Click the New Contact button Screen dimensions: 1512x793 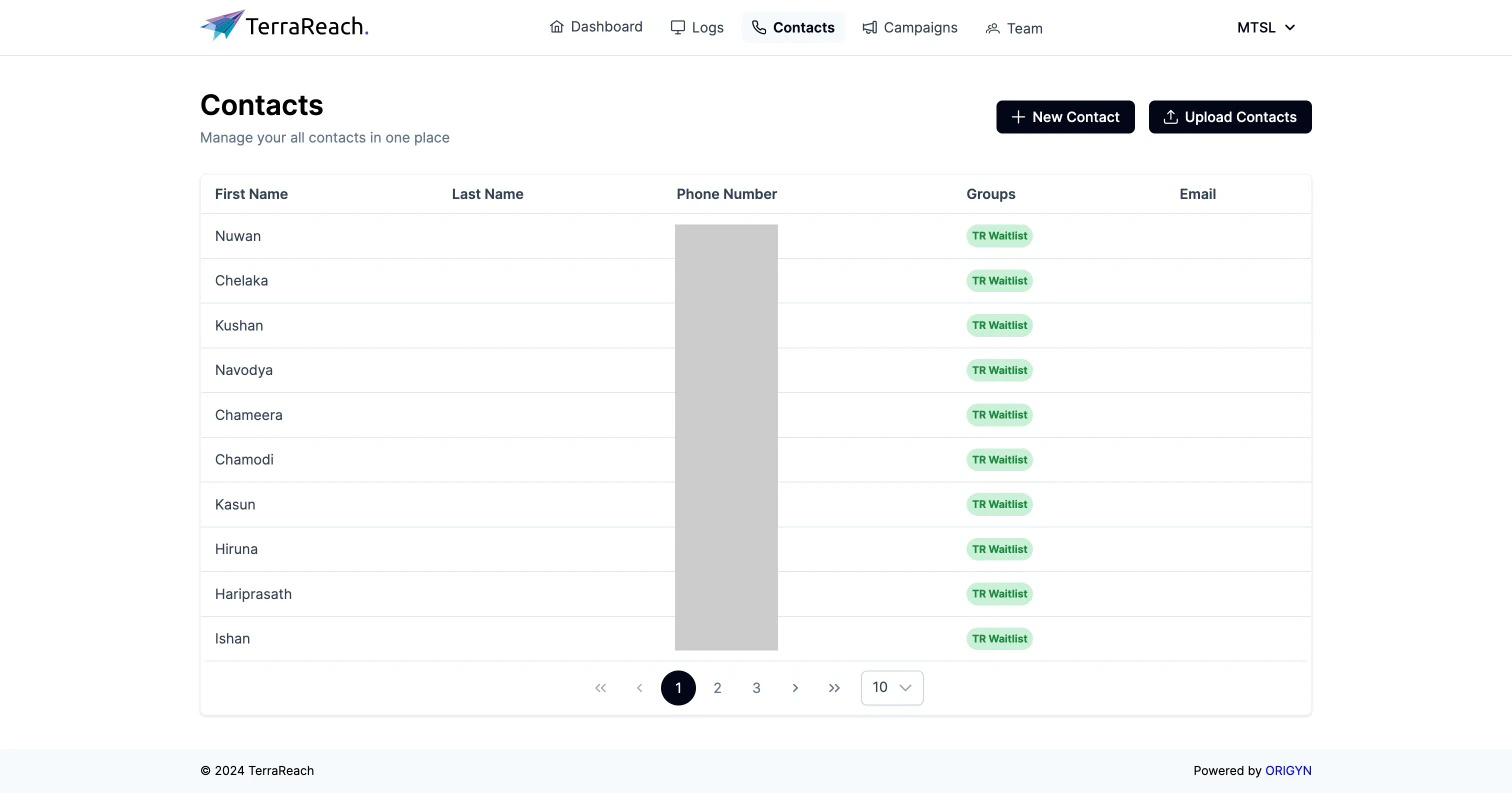click(x=1065, y=117)
